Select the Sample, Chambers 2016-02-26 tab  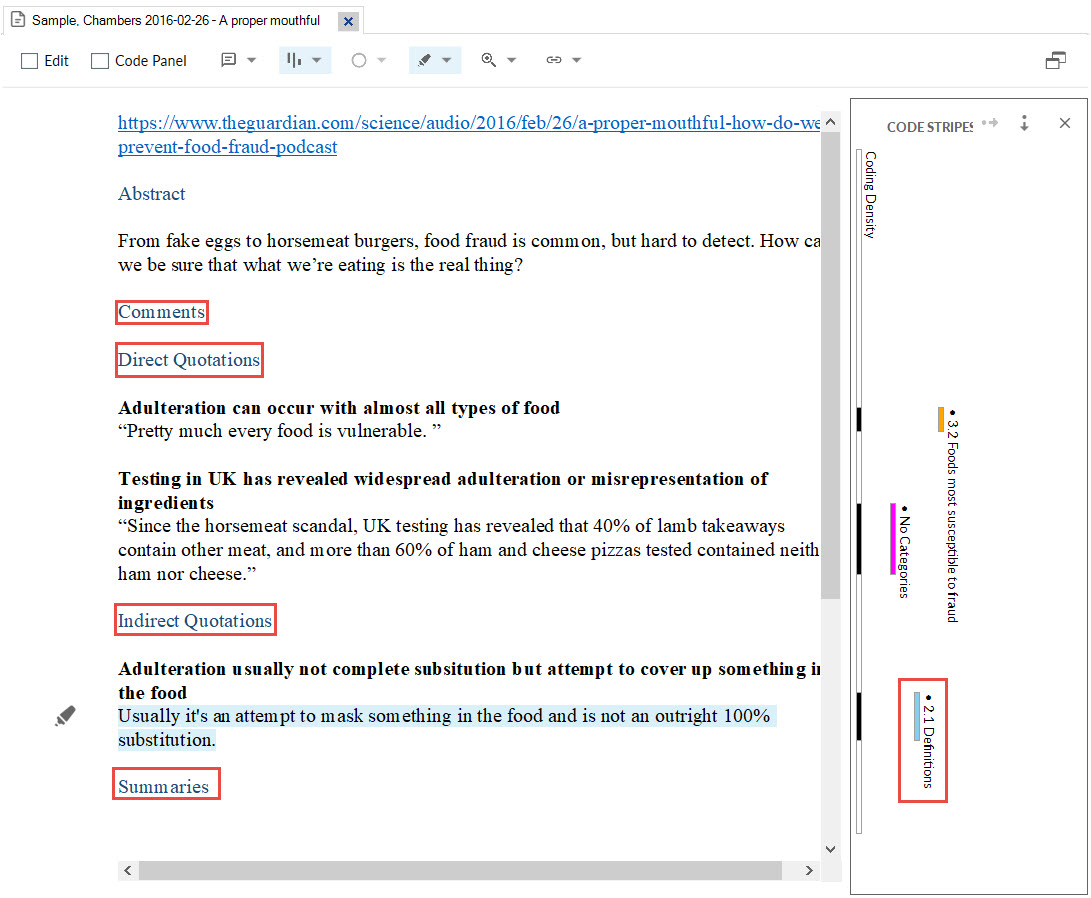point(175,20)
